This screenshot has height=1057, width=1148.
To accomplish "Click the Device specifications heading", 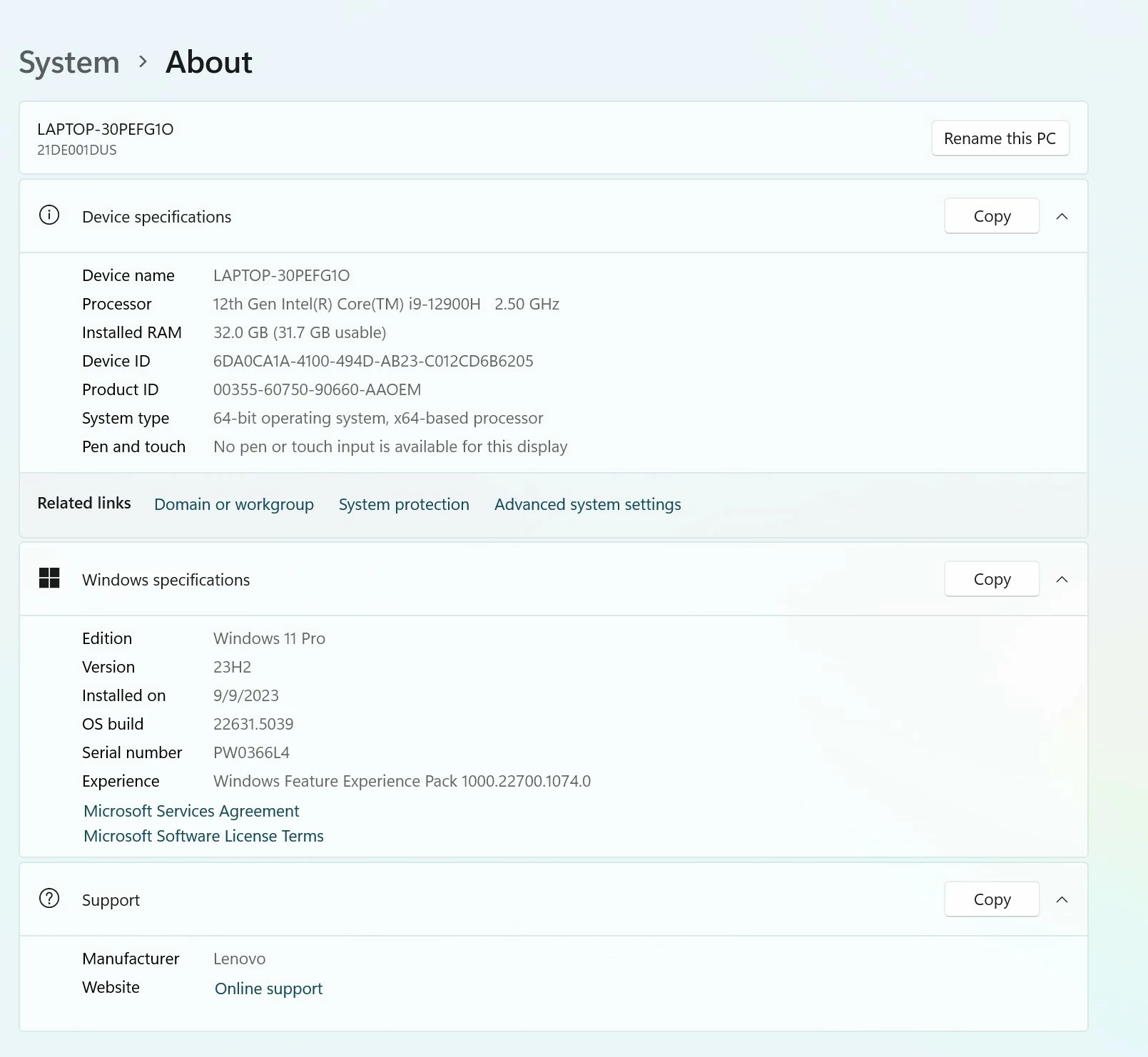I will tap(157, 217).
